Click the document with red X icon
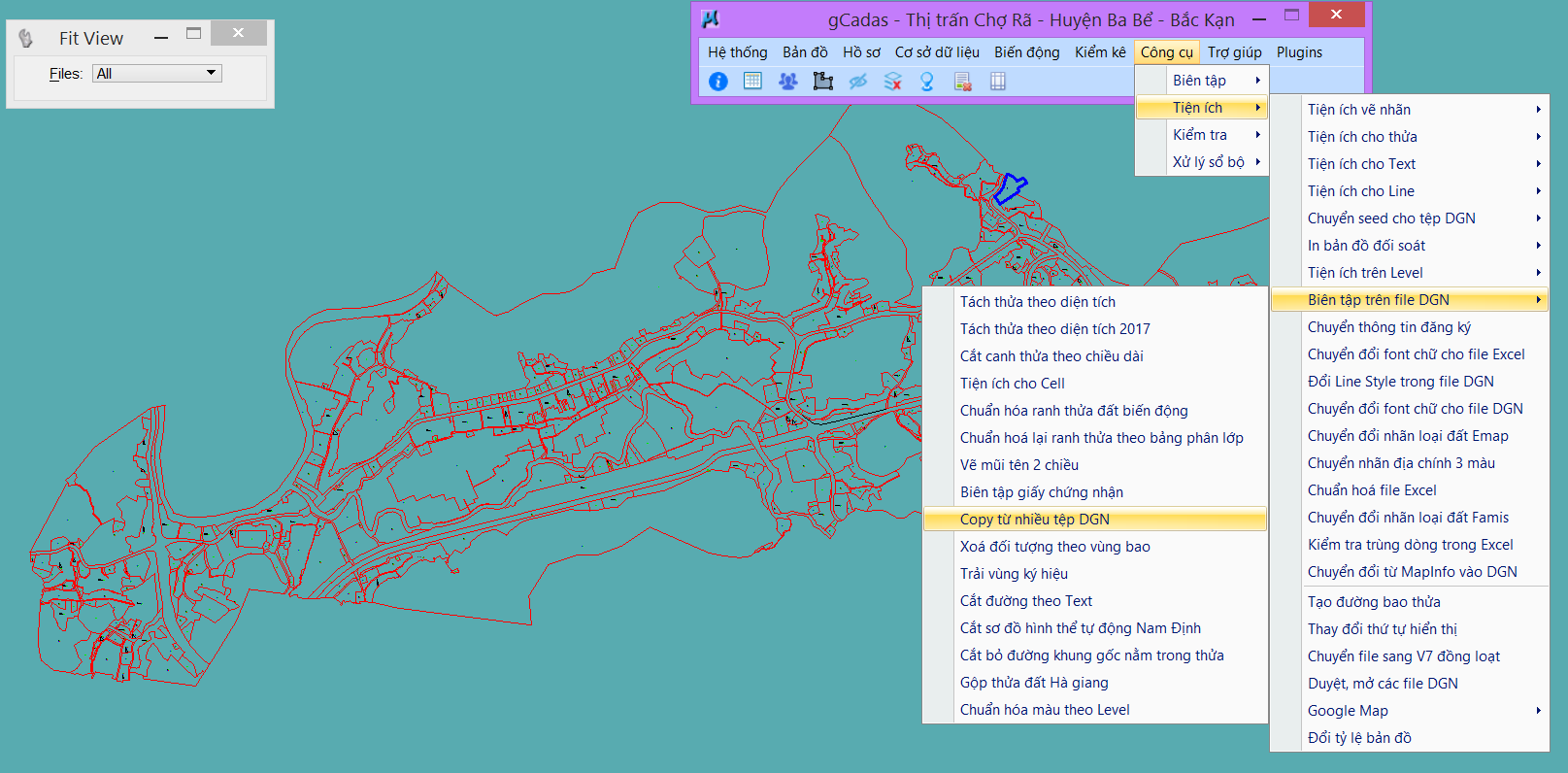 coord(962,82)
